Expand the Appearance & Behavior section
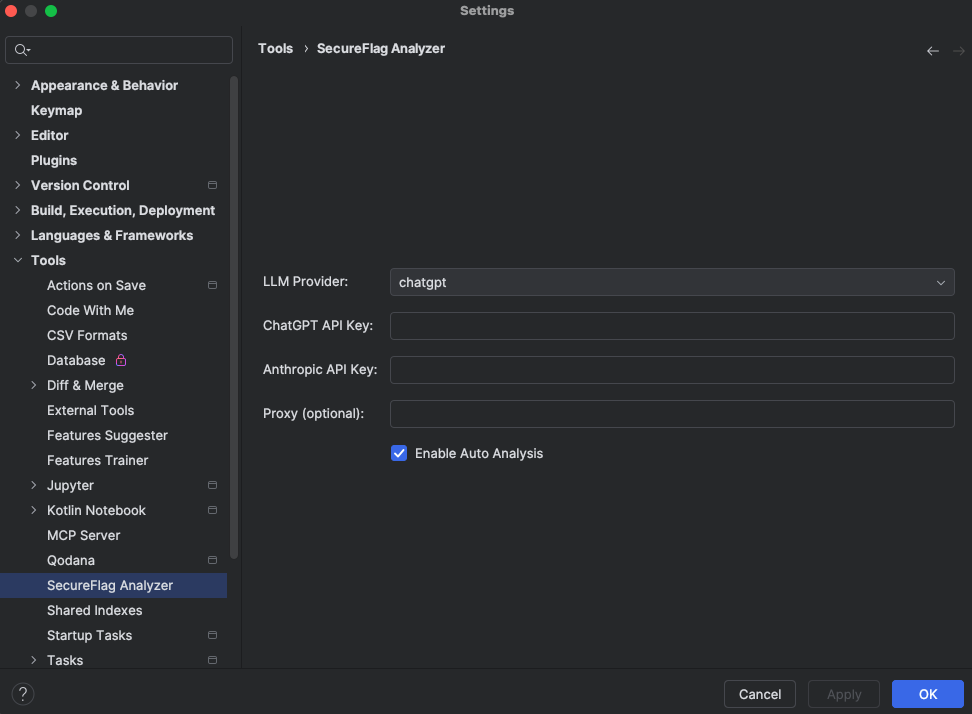This screenshot has width=972, height=714. point(17,86)
